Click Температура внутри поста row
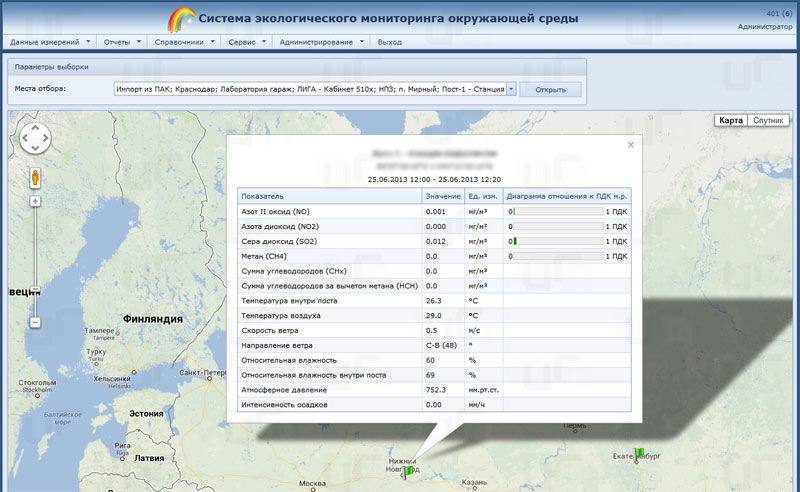Screen dimensions: 800x492 click(434, 301)
